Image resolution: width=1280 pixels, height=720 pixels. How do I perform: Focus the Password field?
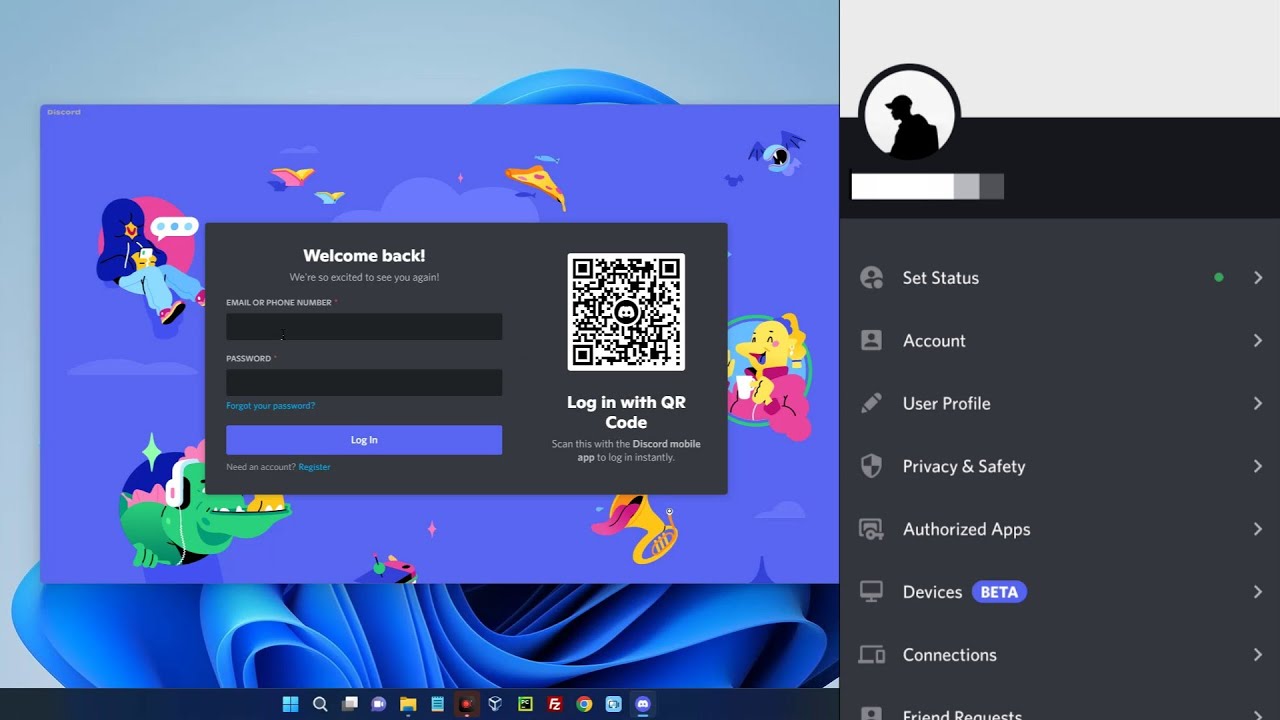point(364,383)
